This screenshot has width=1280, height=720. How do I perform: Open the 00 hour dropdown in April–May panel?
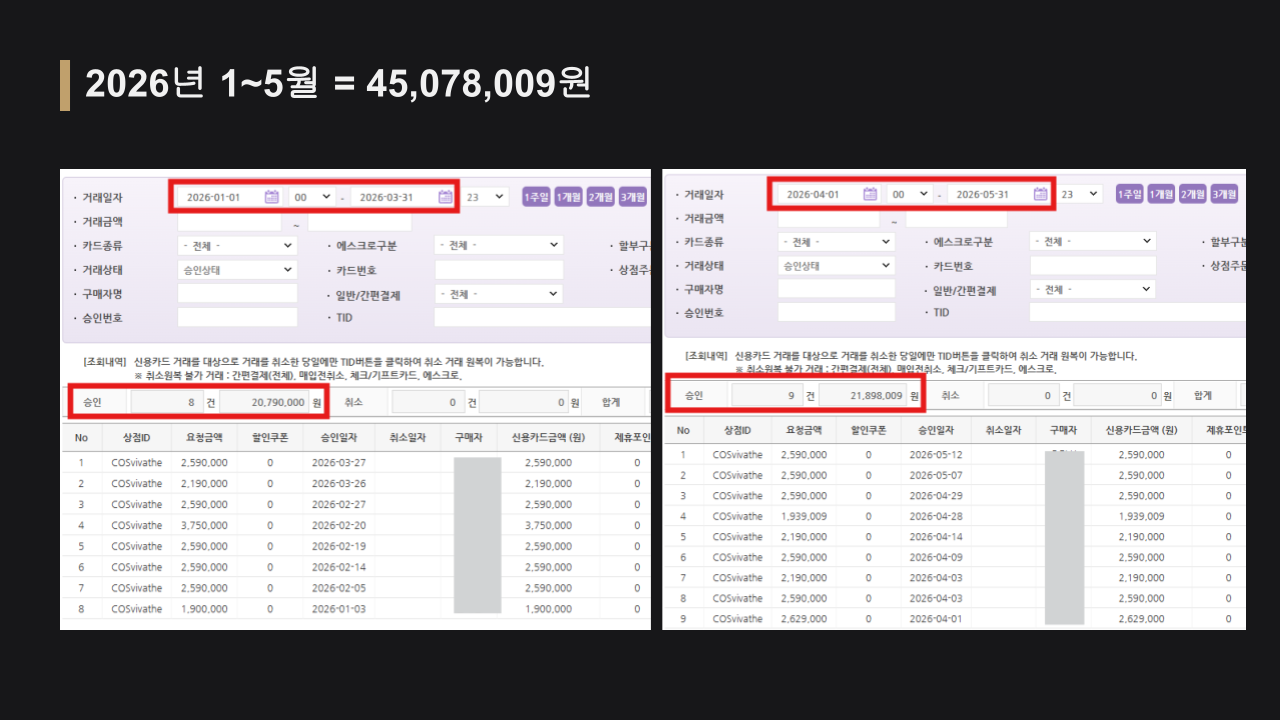(x=911, y=194)
